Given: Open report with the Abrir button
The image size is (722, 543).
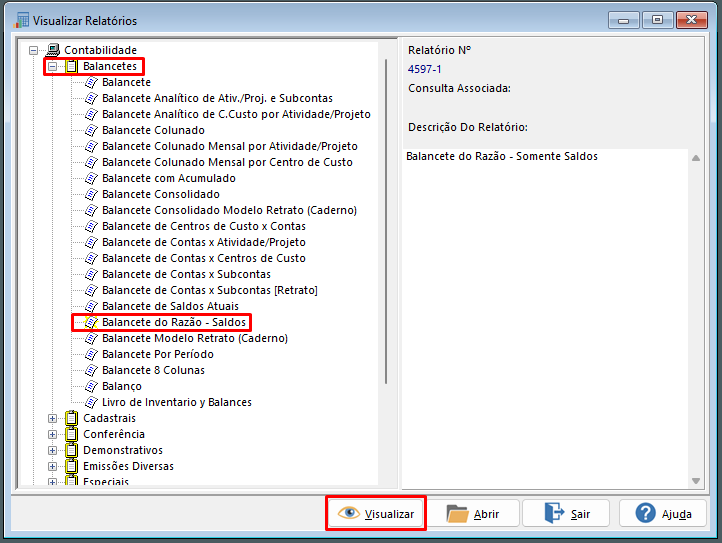Looking at the screenshot, I should coord(473,513).
